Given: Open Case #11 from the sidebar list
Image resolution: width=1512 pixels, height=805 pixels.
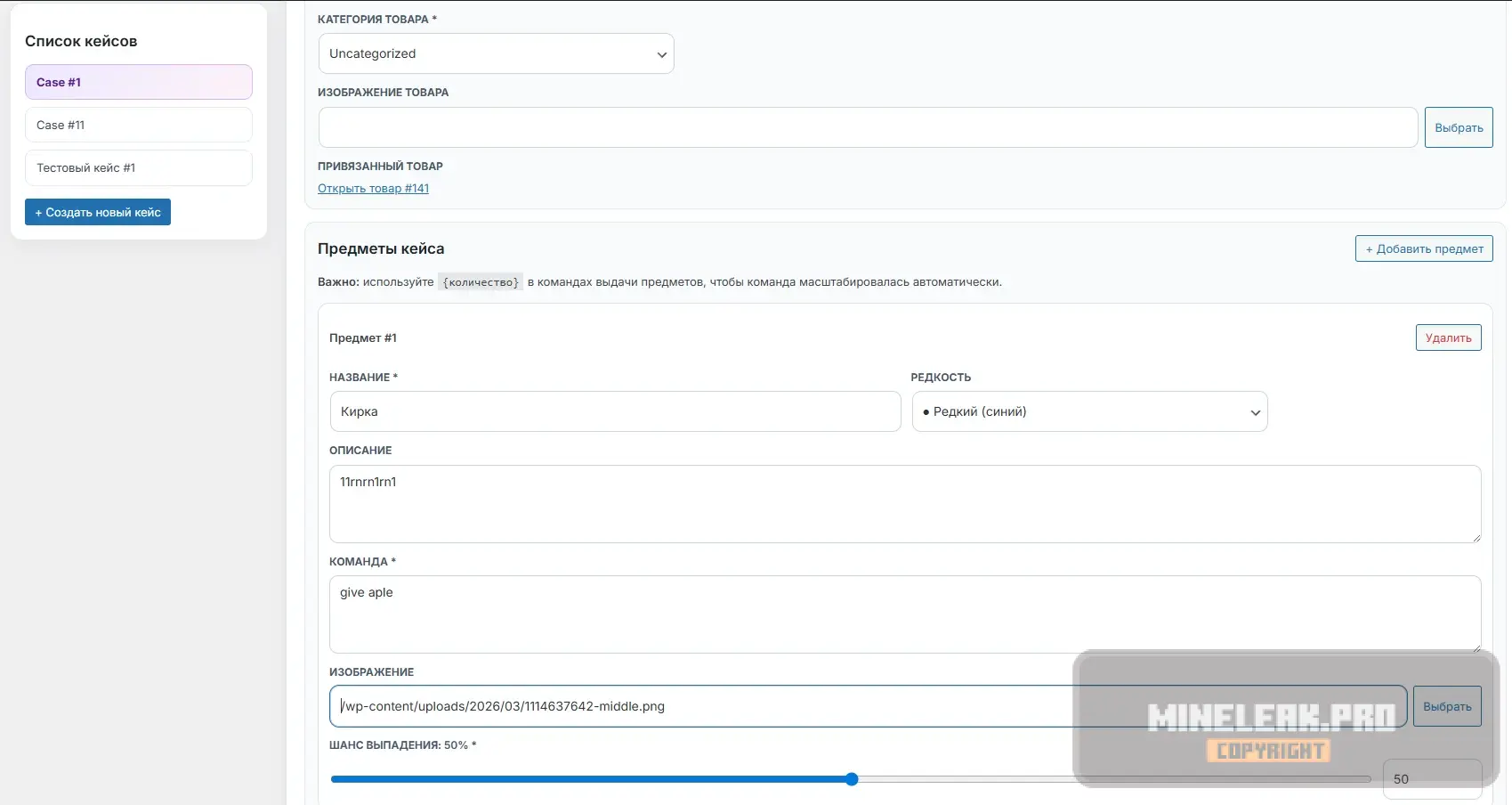Looking at the screenshot, I should pos(138,125).
